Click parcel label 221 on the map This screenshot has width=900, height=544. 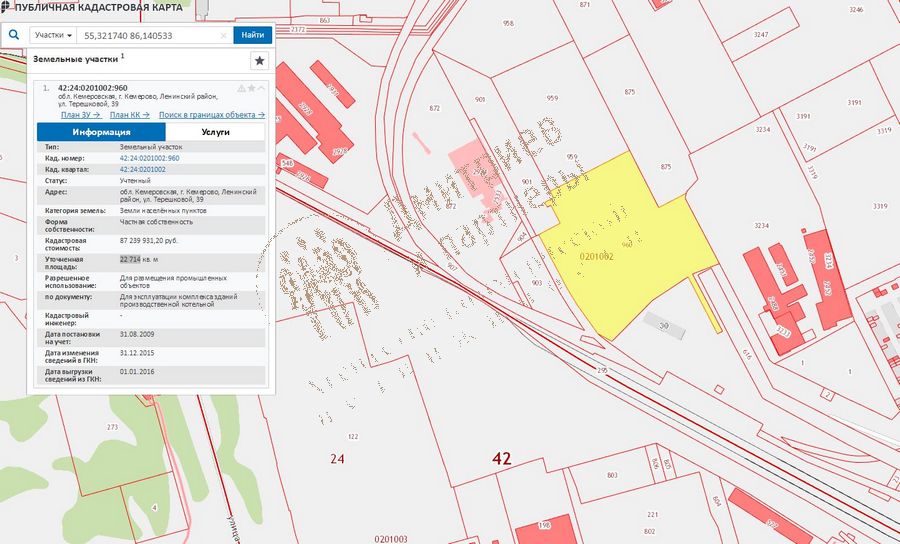click(653, 515)
